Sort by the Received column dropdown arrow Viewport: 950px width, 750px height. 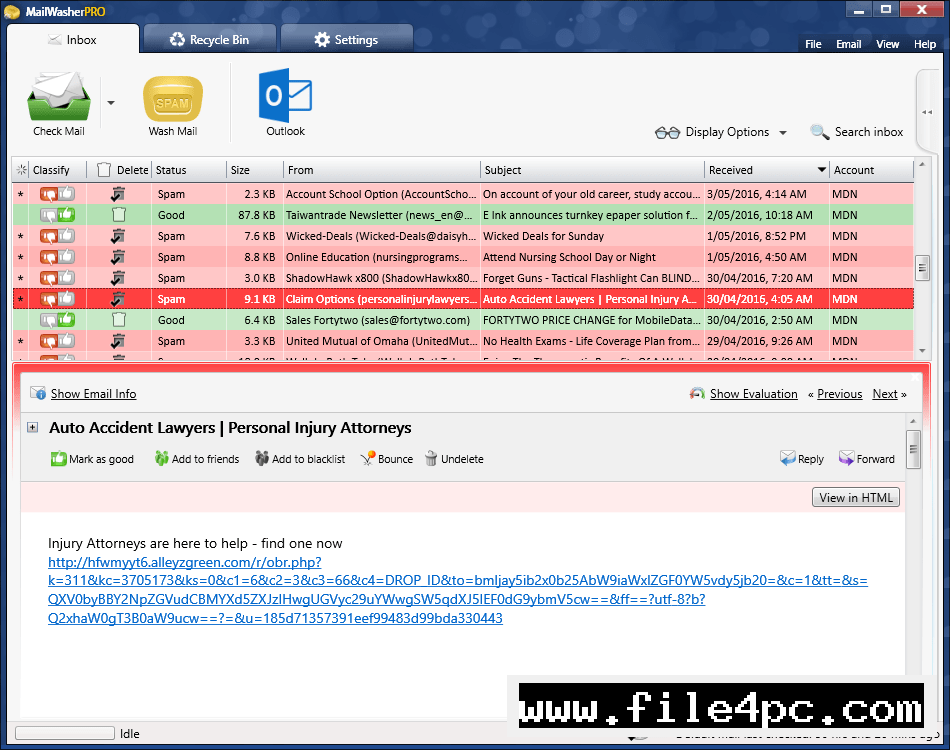pyautogui.click(x=822, y=170)
